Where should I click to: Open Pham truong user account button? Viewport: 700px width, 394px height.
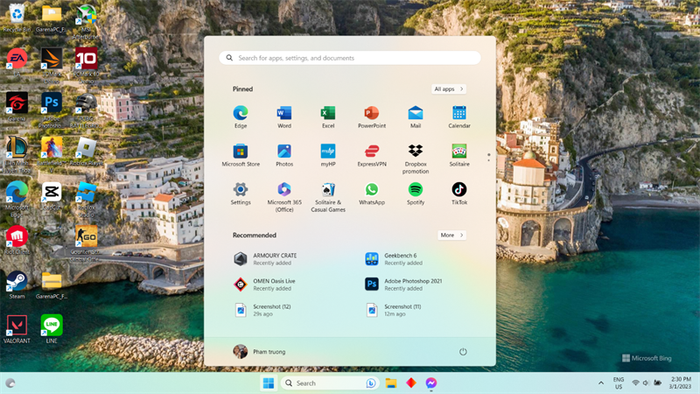point(259,352)
